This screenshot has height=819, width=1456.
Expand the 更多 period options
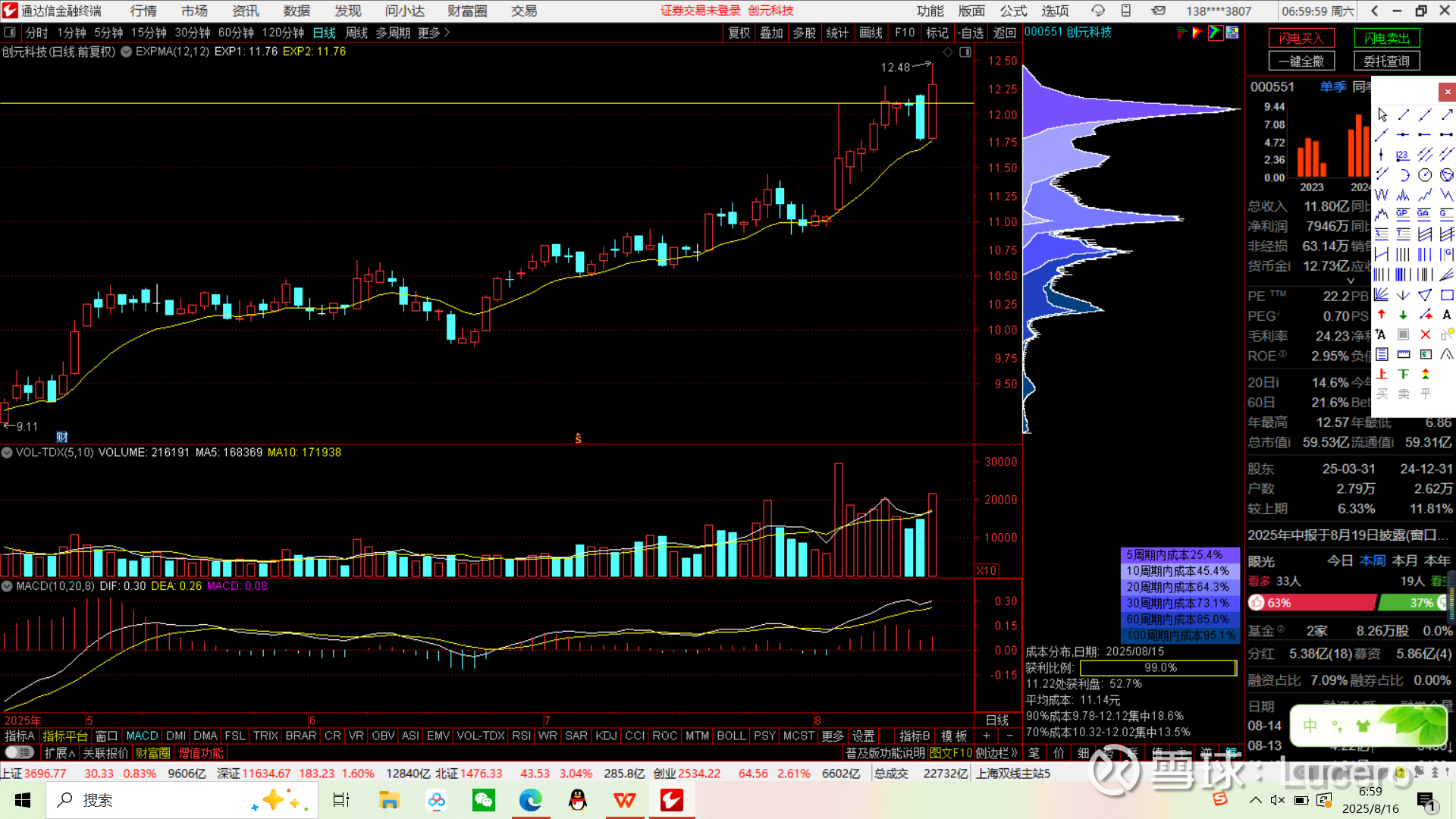pos(433,33)
